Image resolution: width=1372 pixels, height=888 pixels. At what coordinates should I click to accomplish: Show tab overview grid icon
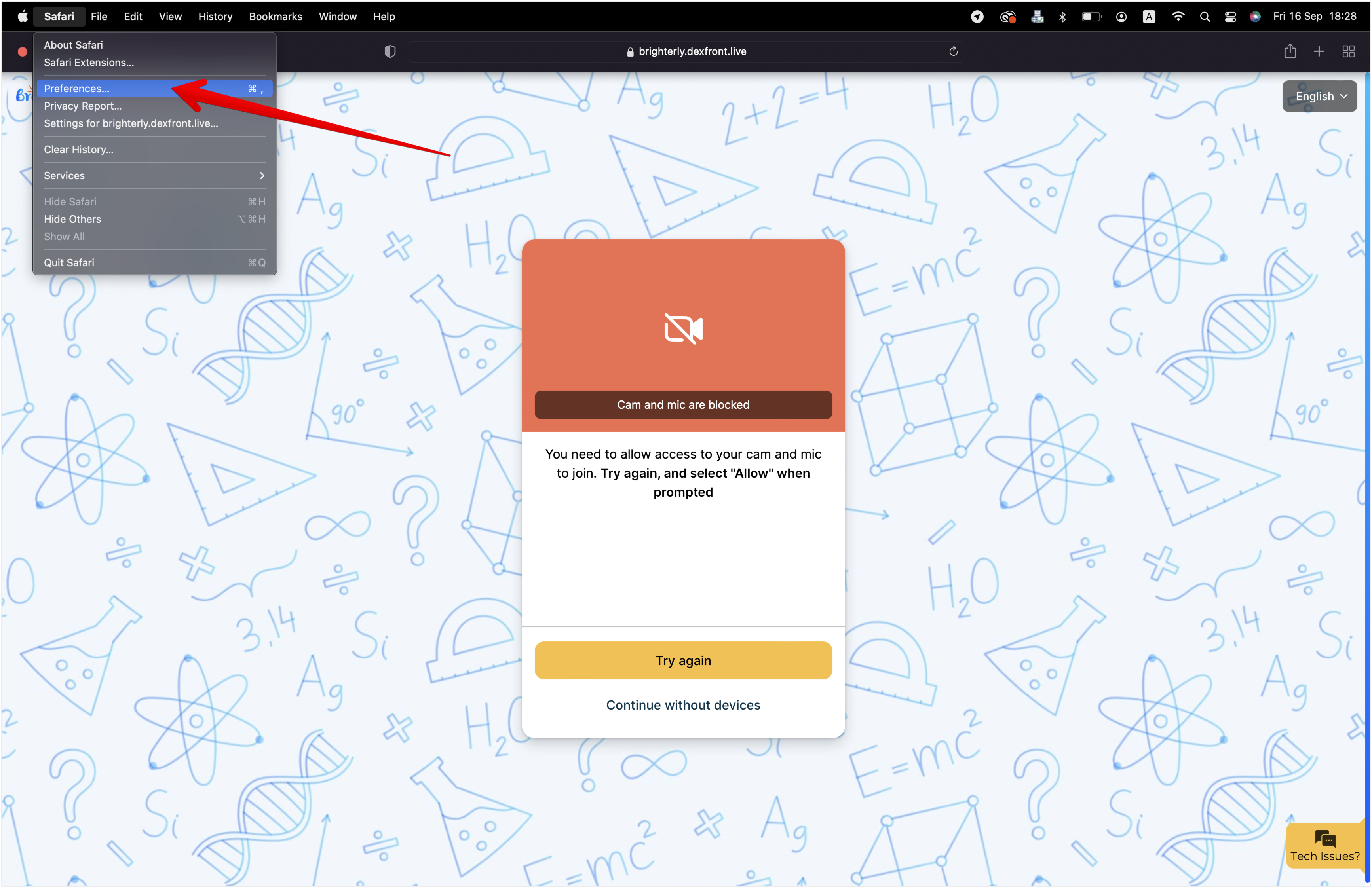pos(1348,51)
